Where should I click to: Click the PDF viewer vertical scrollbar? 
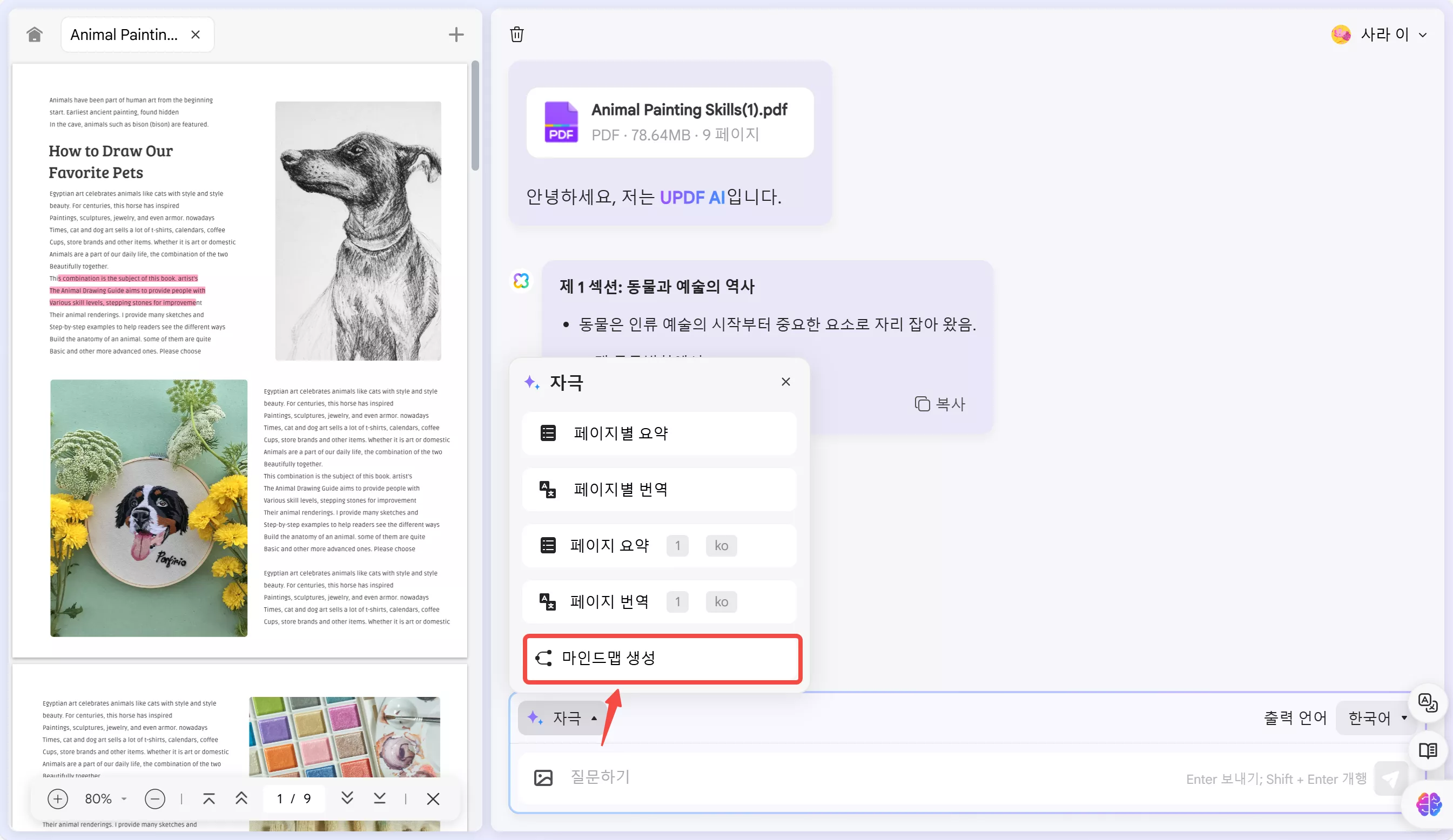(x=475, y=115)
